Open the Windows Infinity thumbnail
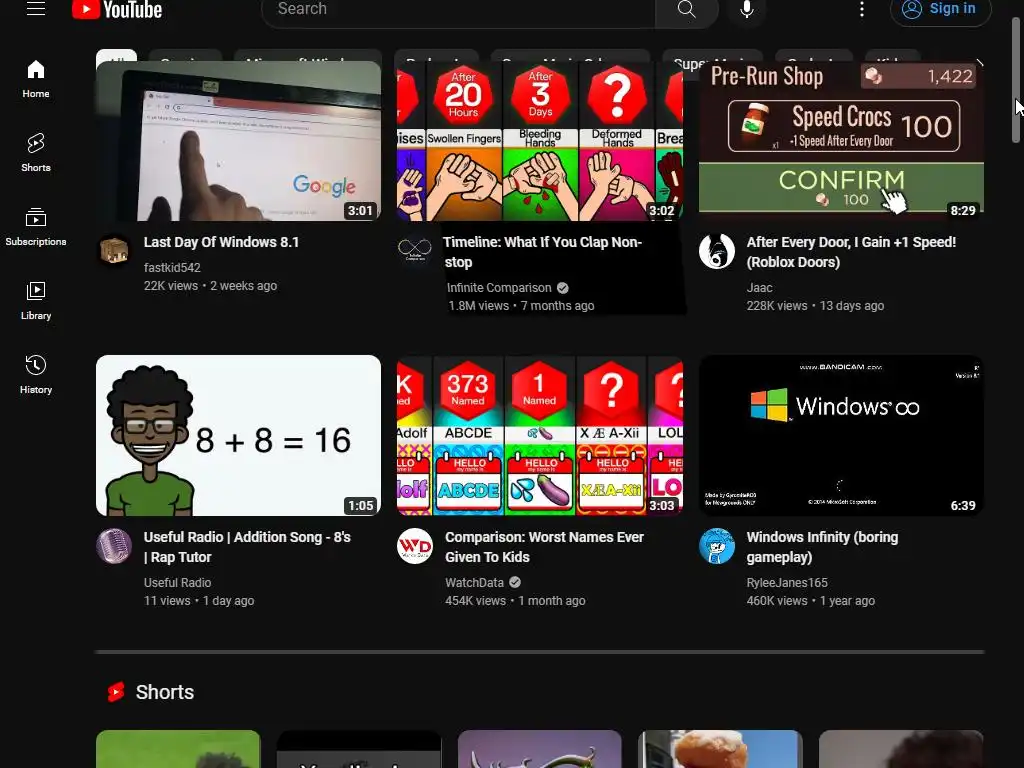This screenshot has height=768, width=1024. (841, 436)
